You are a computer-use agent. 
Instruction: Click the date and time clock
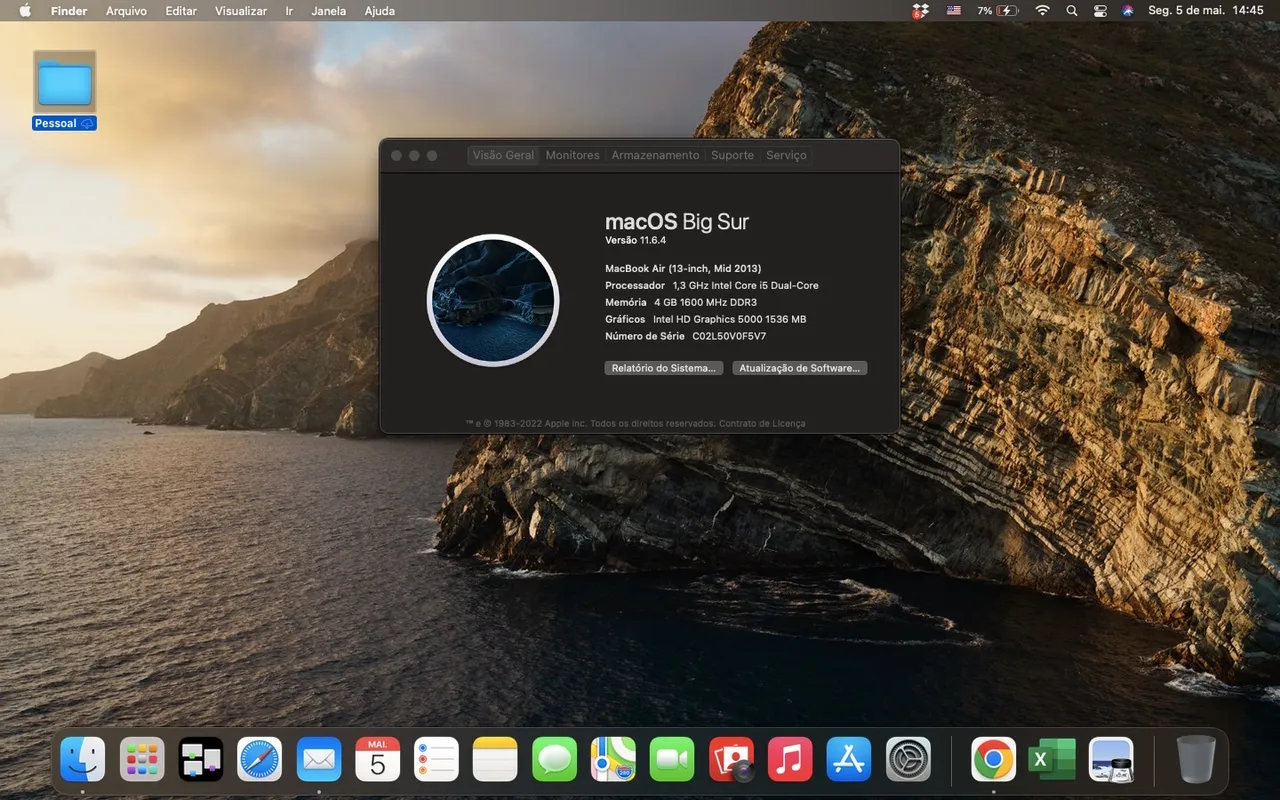click(x=1205, y=10)
